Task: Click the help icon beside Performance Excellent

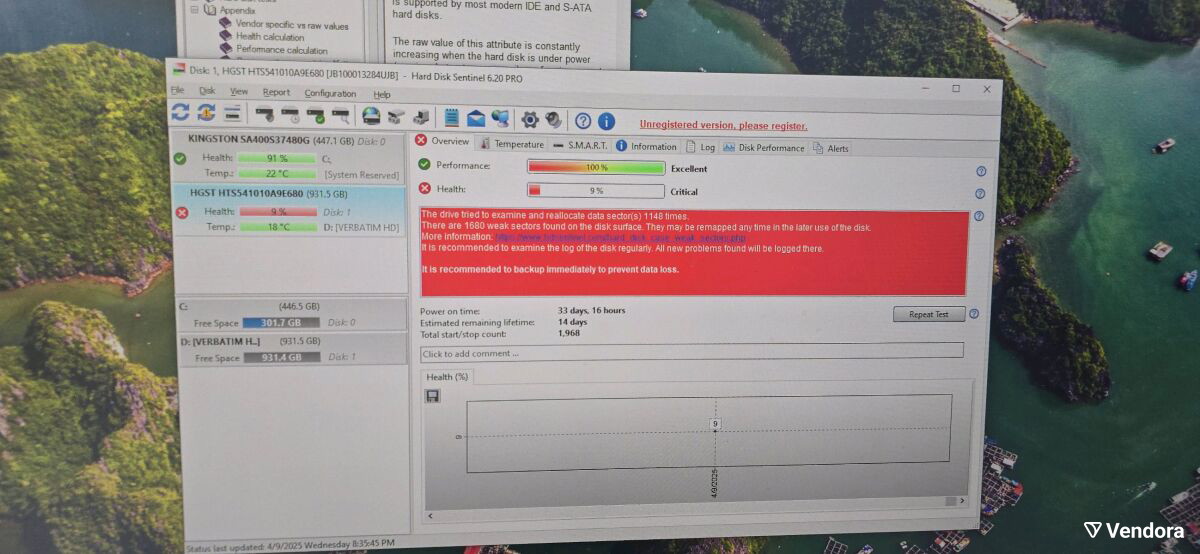Action: pos(981,172)
